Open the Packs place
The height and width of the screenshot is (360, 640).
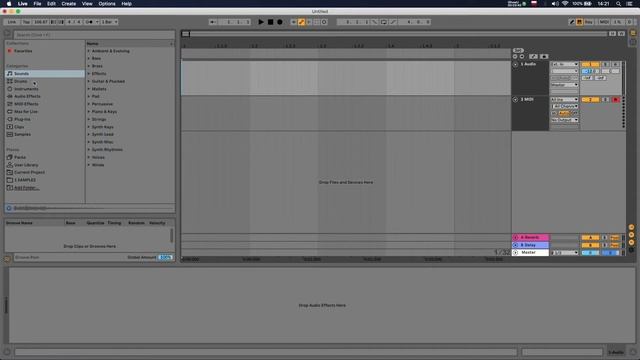click(20, 157)
